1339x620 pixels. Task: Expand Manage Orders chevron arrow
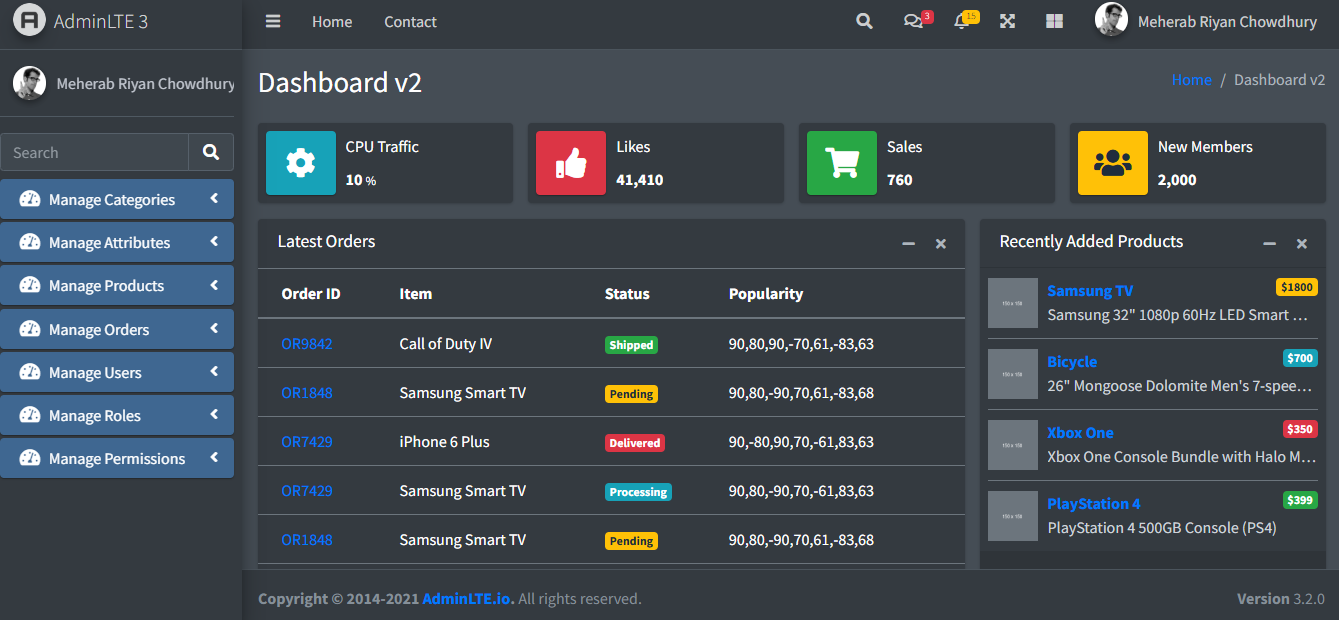[214, 329]
